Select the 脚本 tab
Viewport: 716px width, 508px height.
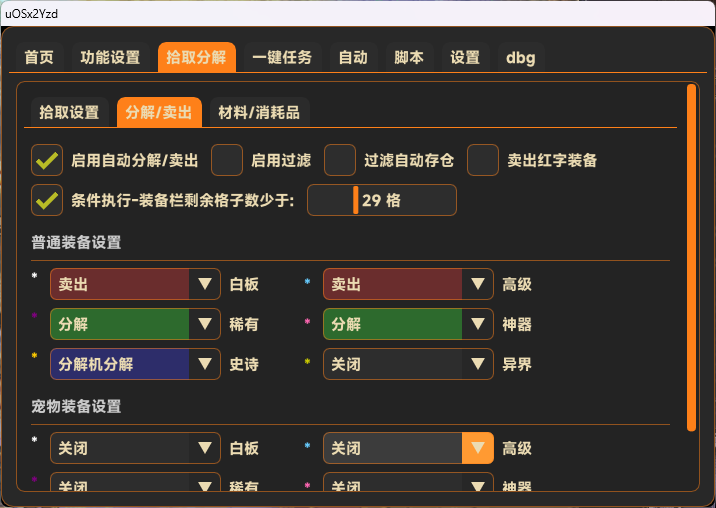click(409, 58)
